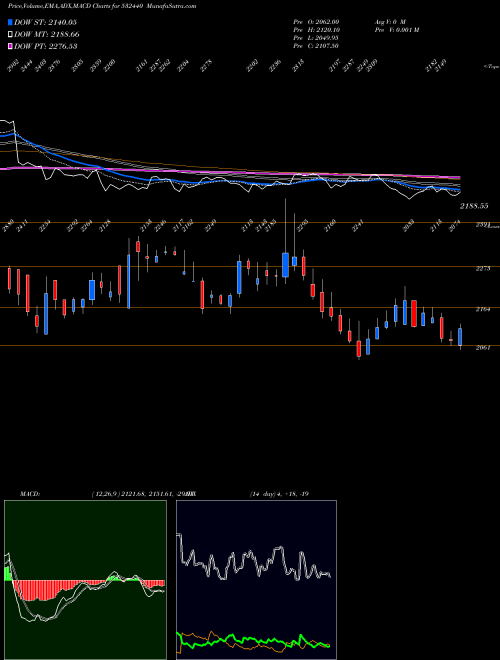Image resolution: width=500 pixels, height=660 pixels.
Task: Click the white DOW MT legend swatch
Action: (10, 34)
